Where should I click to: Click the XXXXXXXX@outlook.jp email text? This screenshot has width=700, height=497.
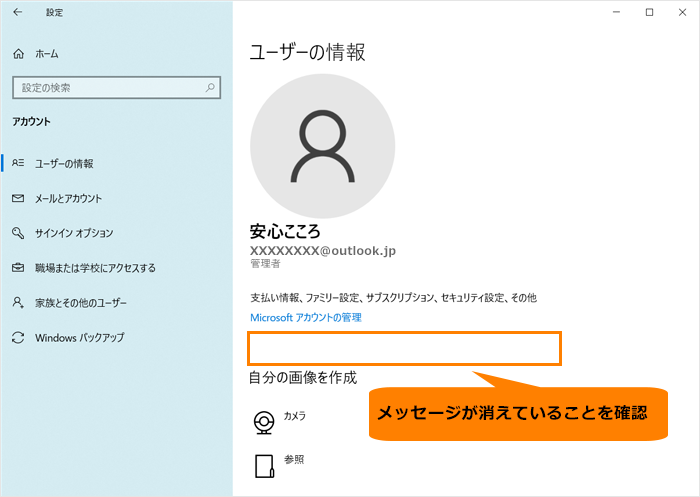323,251
